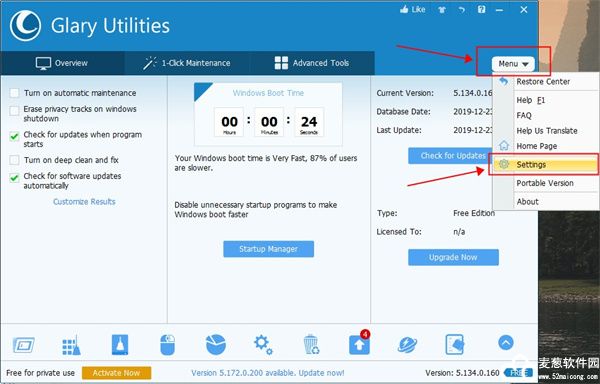
Task: Click the Startup Manager button
Action: click(269, 249)
